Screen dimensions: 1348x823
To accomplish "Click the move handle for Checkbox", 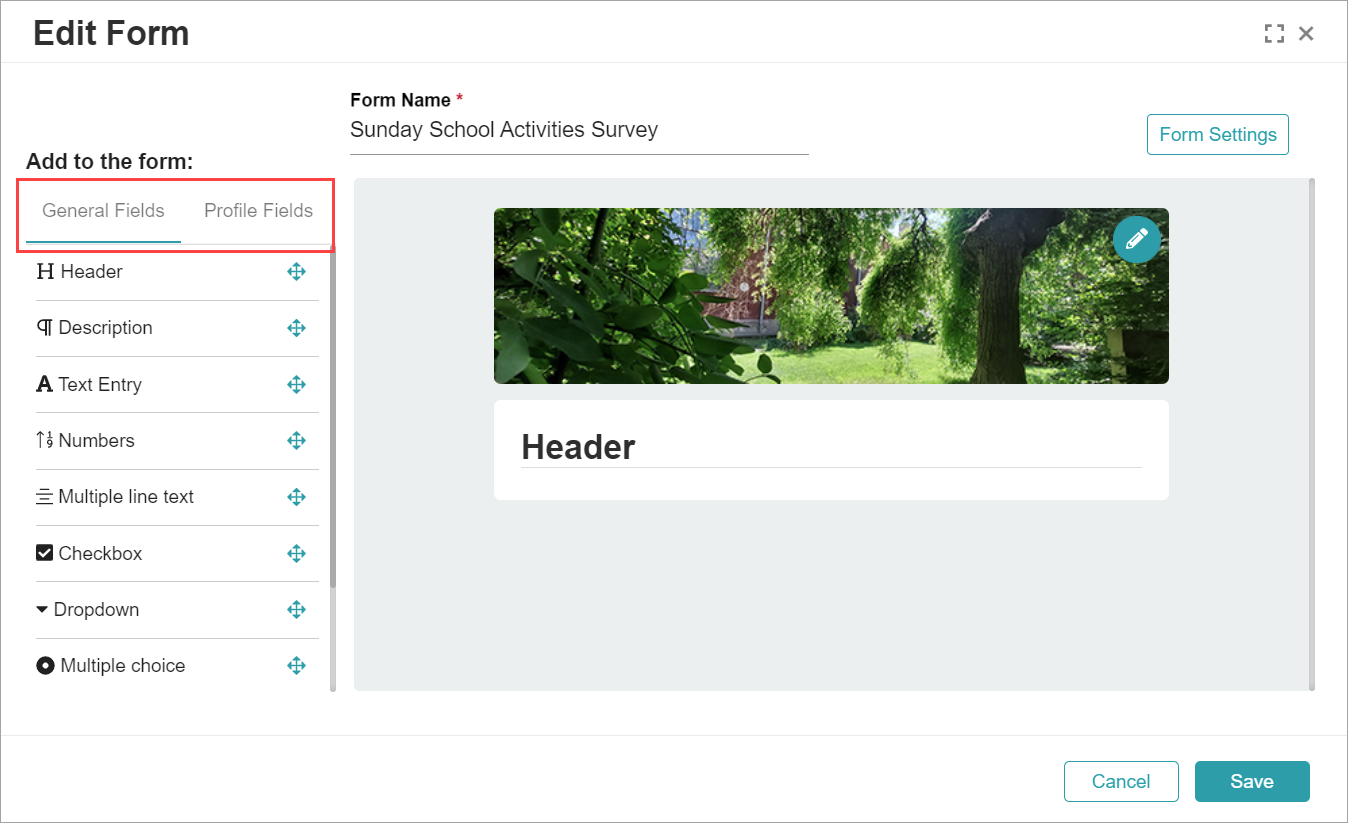I will pyautogui.click(x=296, y=553).
